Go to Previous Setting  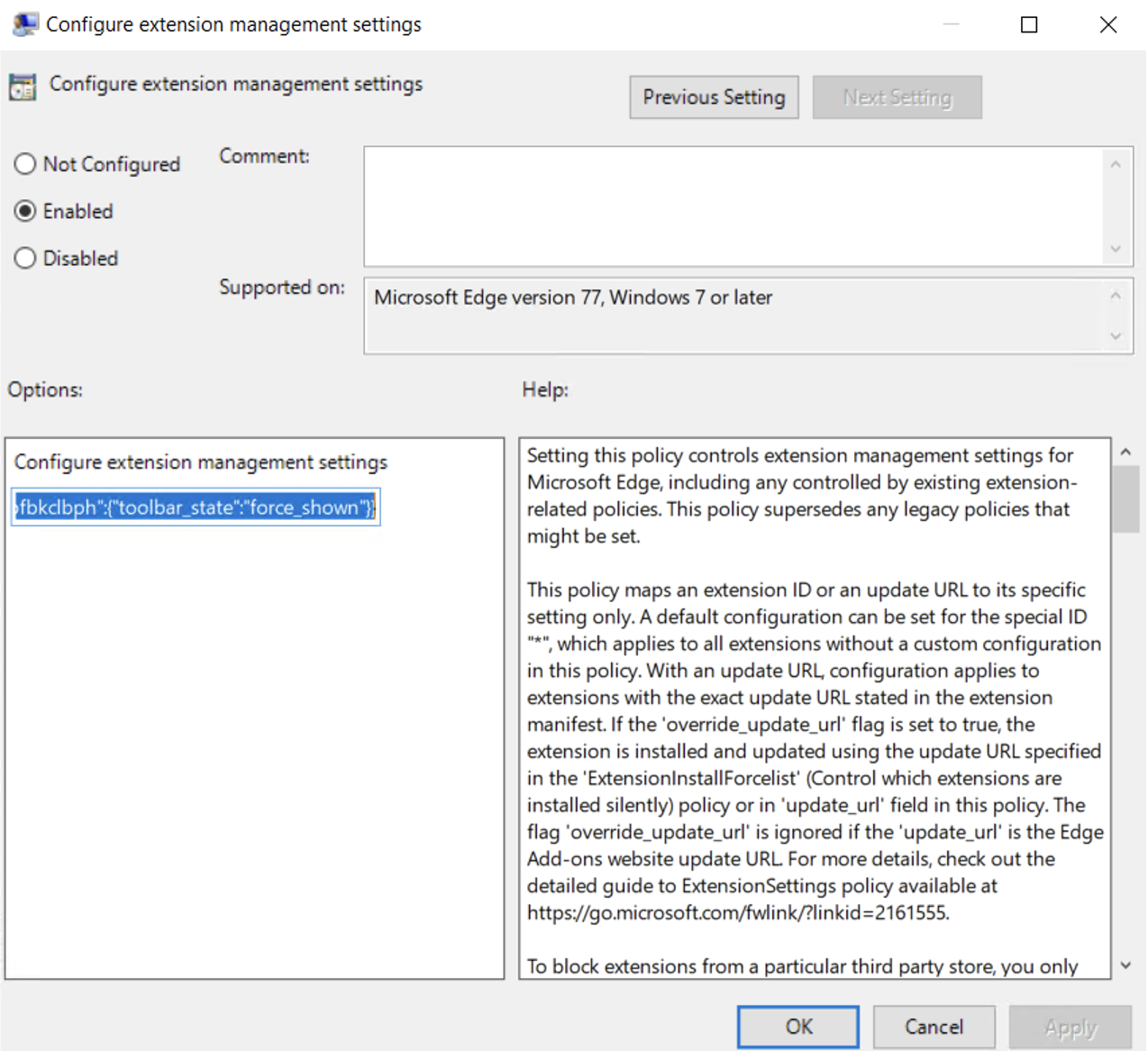(714, 97)
